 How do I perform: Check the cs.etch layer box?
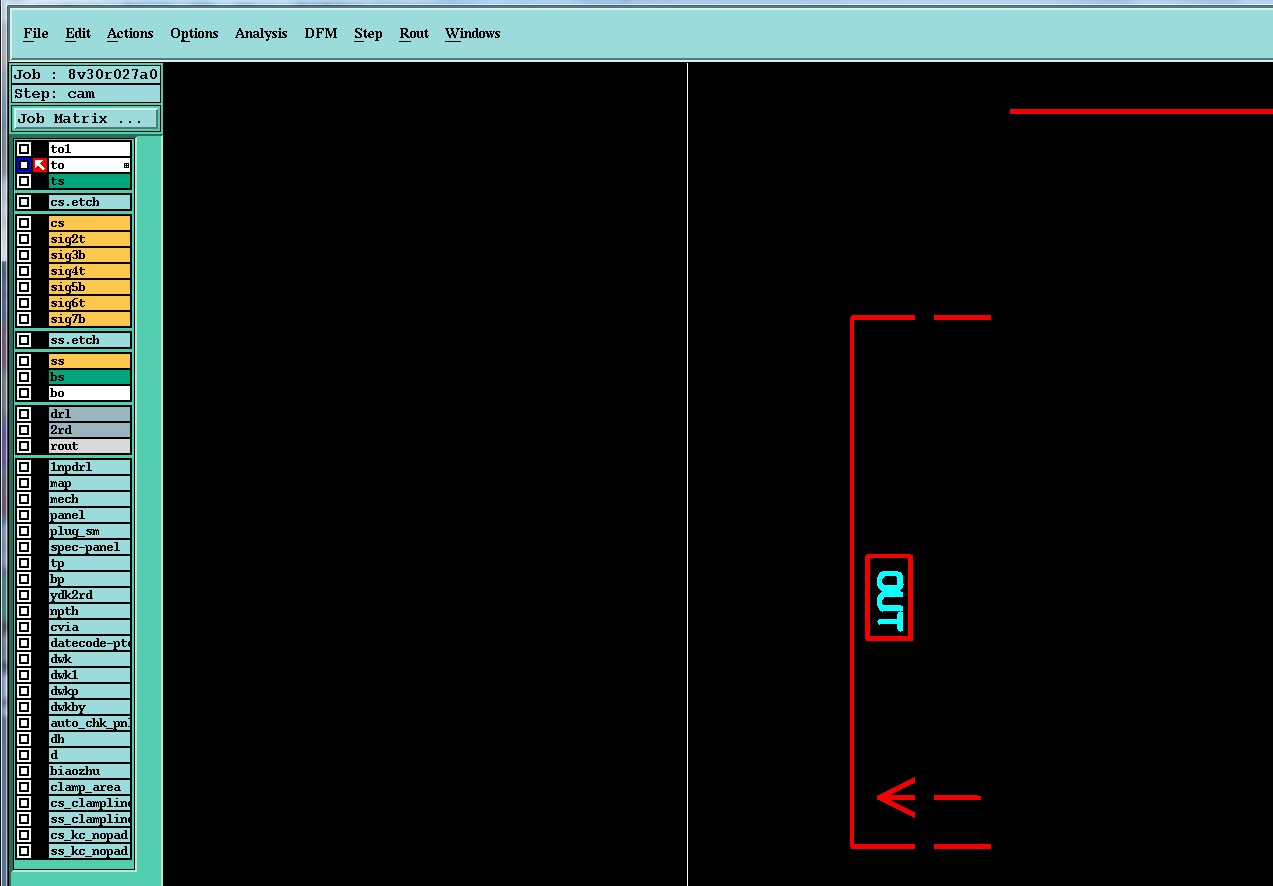coord(24,202)
